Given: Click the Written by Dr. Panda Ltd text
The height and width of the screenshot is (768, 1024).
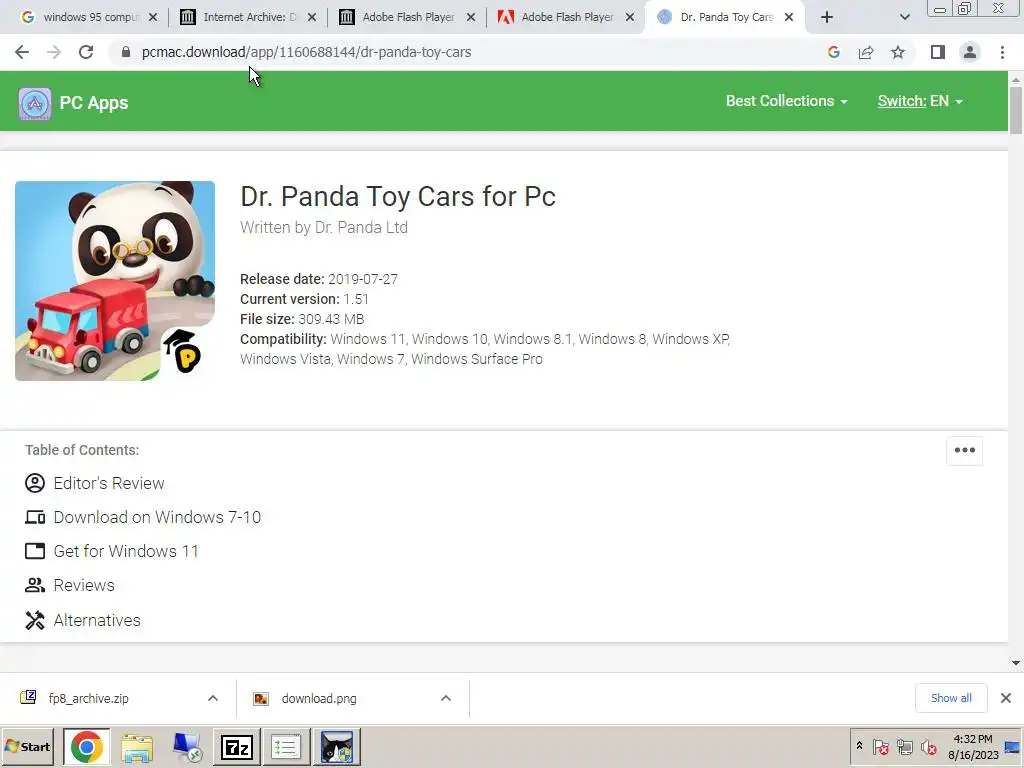Looking at the screenshot, I should (324, 227).
